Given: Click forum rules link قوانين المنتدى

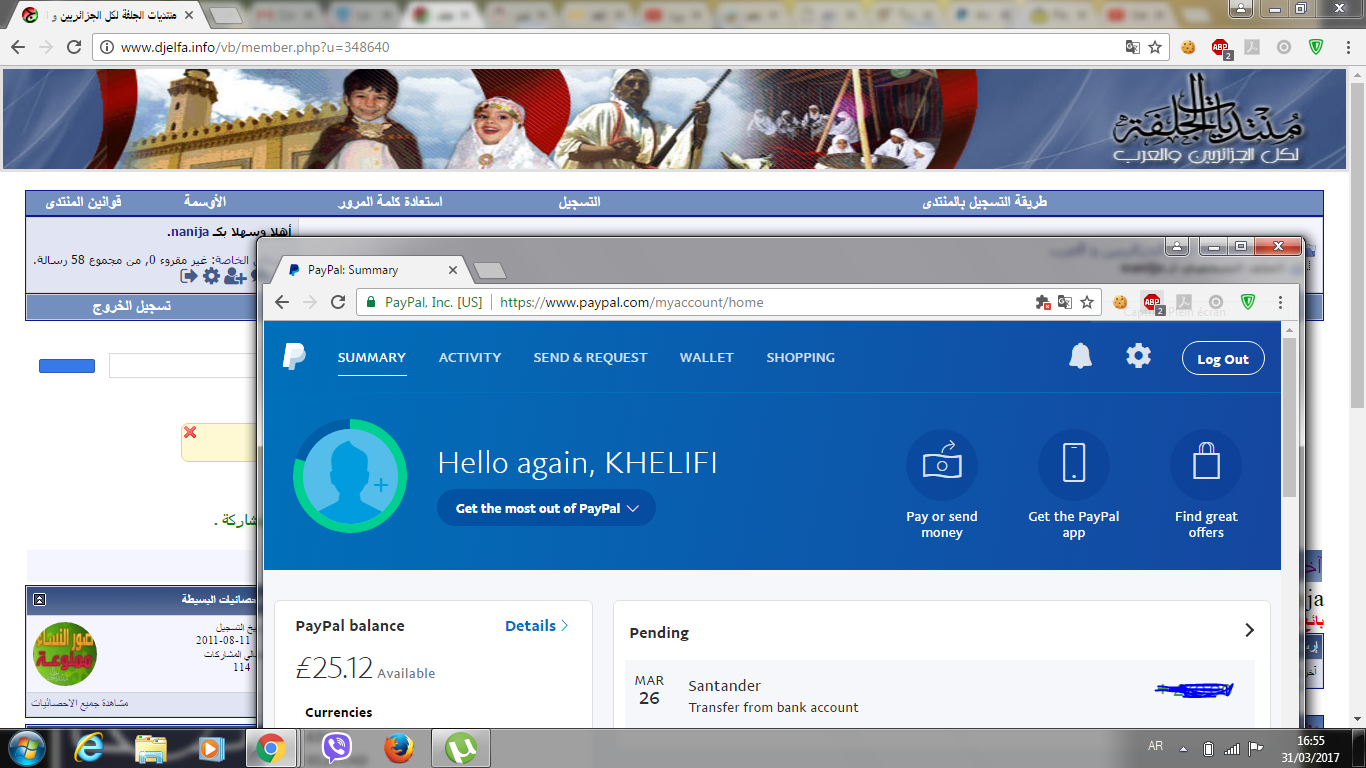Looking at the screenshot, I should pyautogui.click(x=84, y=202).
